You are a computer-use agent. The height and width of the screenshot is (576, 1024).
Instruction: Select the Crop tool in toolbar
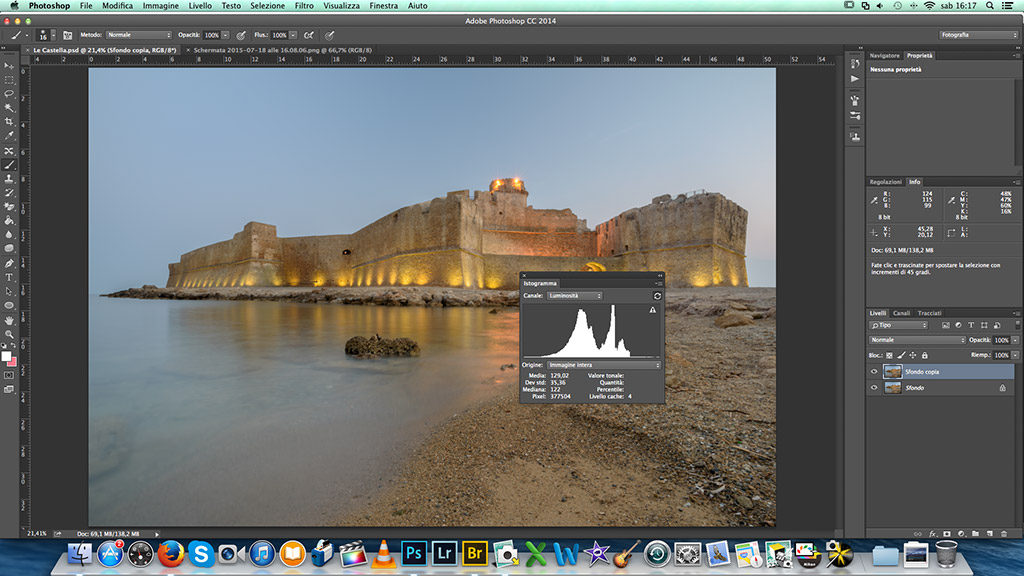click(x=9, y=122)
